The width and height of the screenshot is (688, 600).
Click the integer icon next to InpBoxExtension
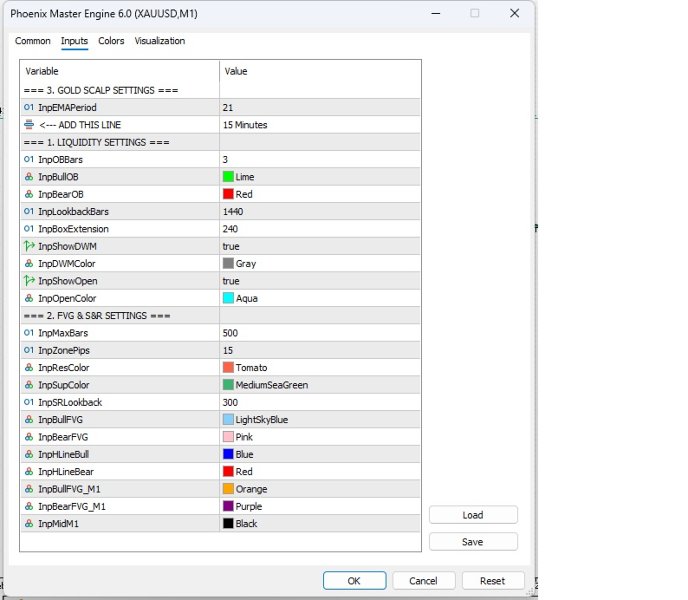click(x=29, y=229)
